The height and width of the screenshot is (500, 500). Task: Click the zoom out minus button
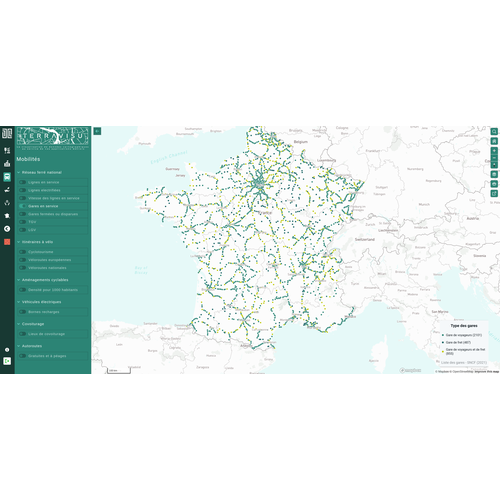[494, 158]
